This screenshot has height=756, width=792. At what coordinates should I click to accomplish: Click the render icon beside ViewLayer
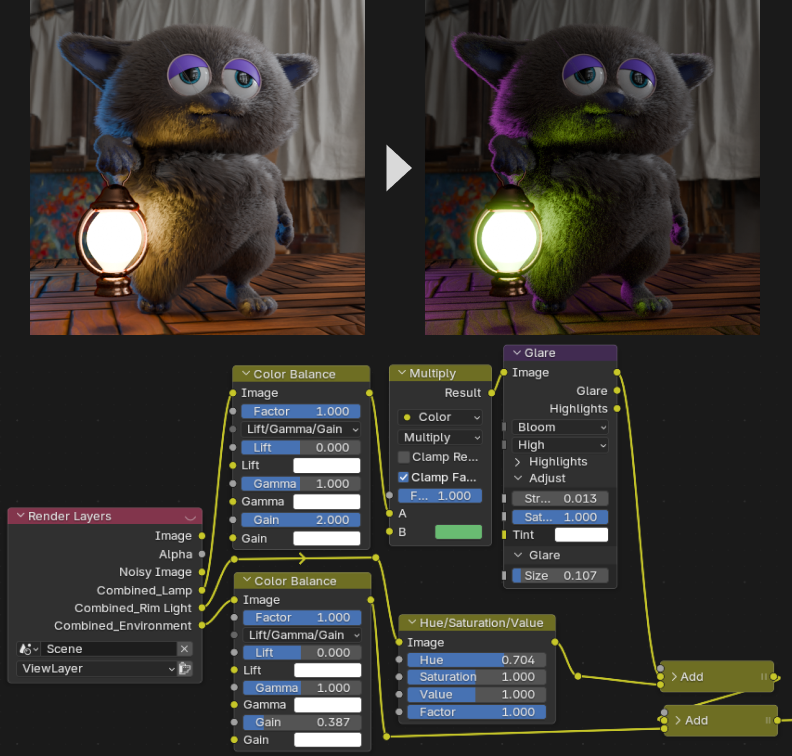(x=185, y=668)
